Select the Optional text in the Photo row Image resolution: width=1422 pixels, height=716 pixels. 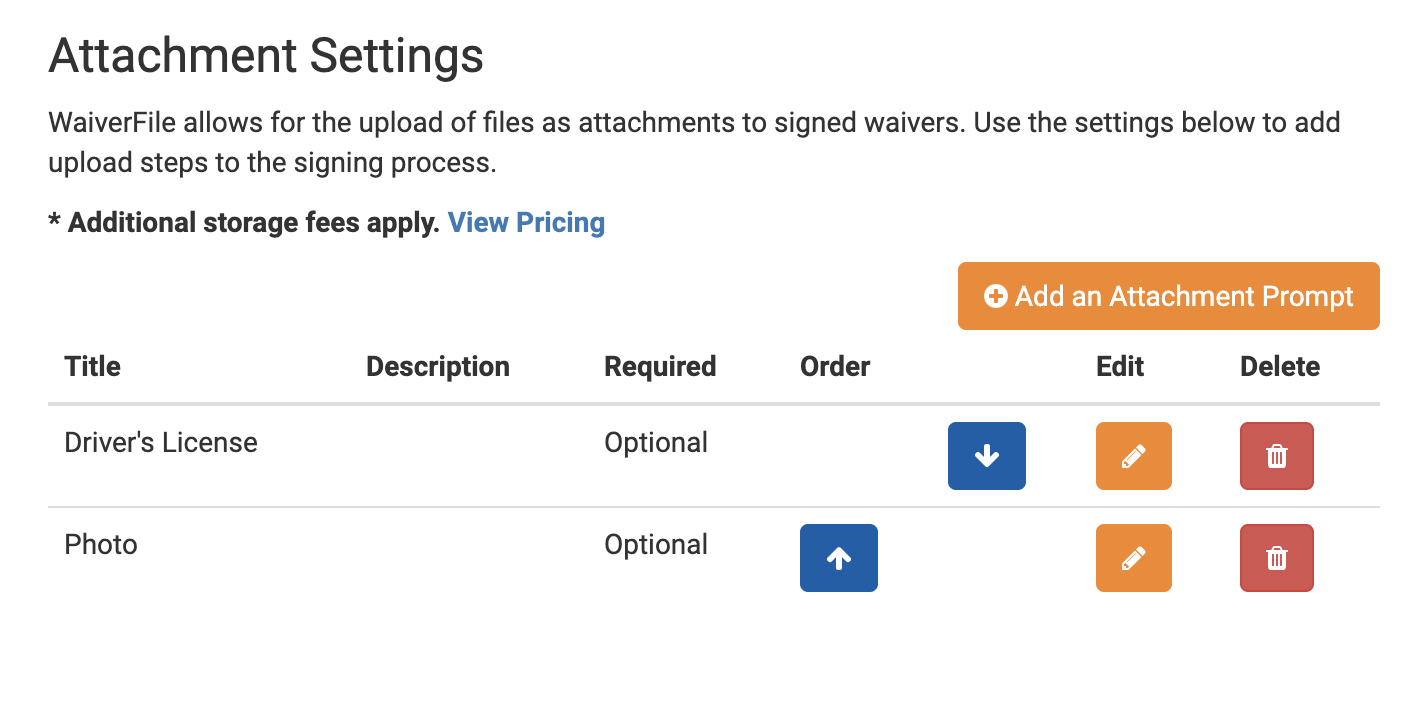click(x=656, y=544)
